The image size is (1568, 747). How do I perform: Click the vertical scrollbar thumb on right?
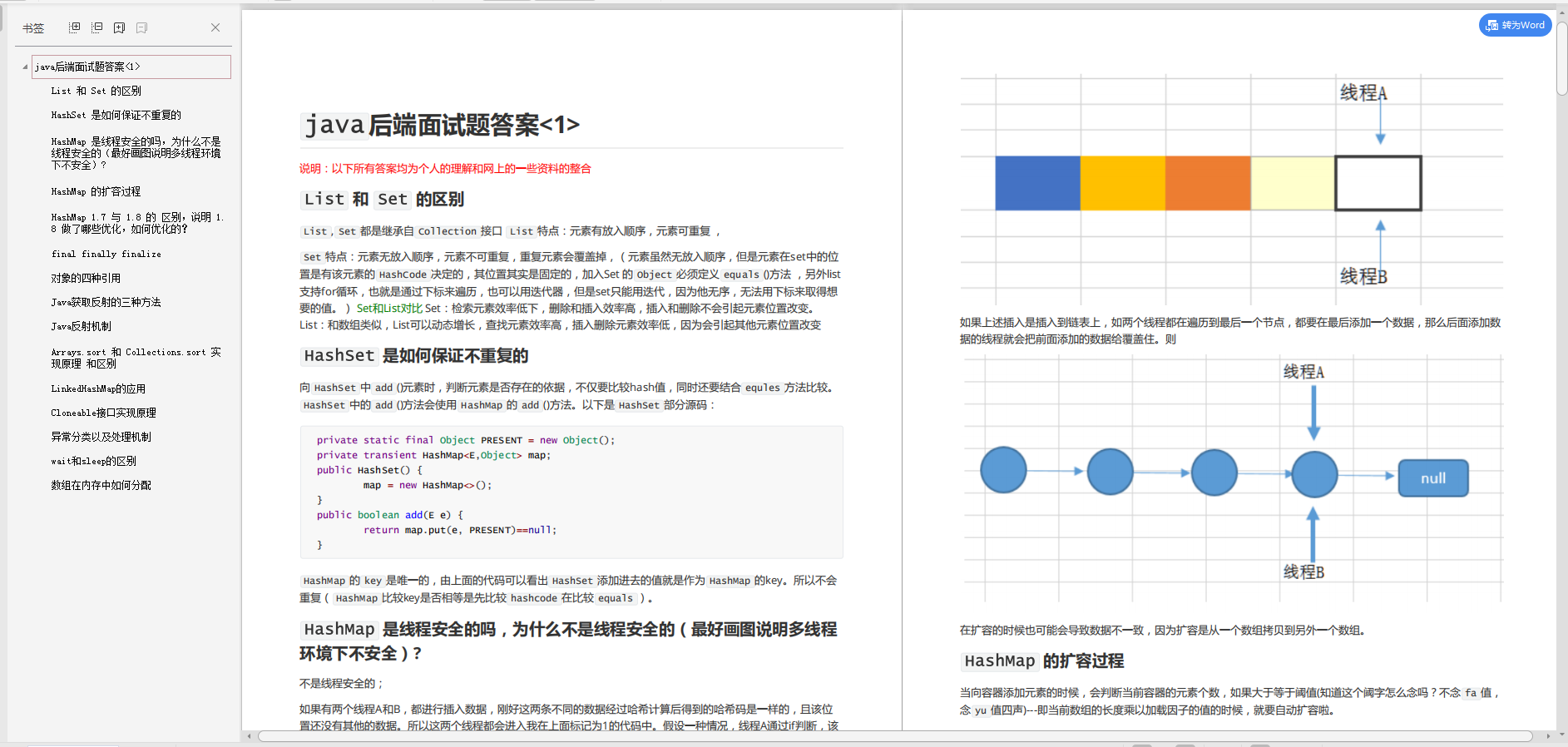click(x=1562, y=58)
